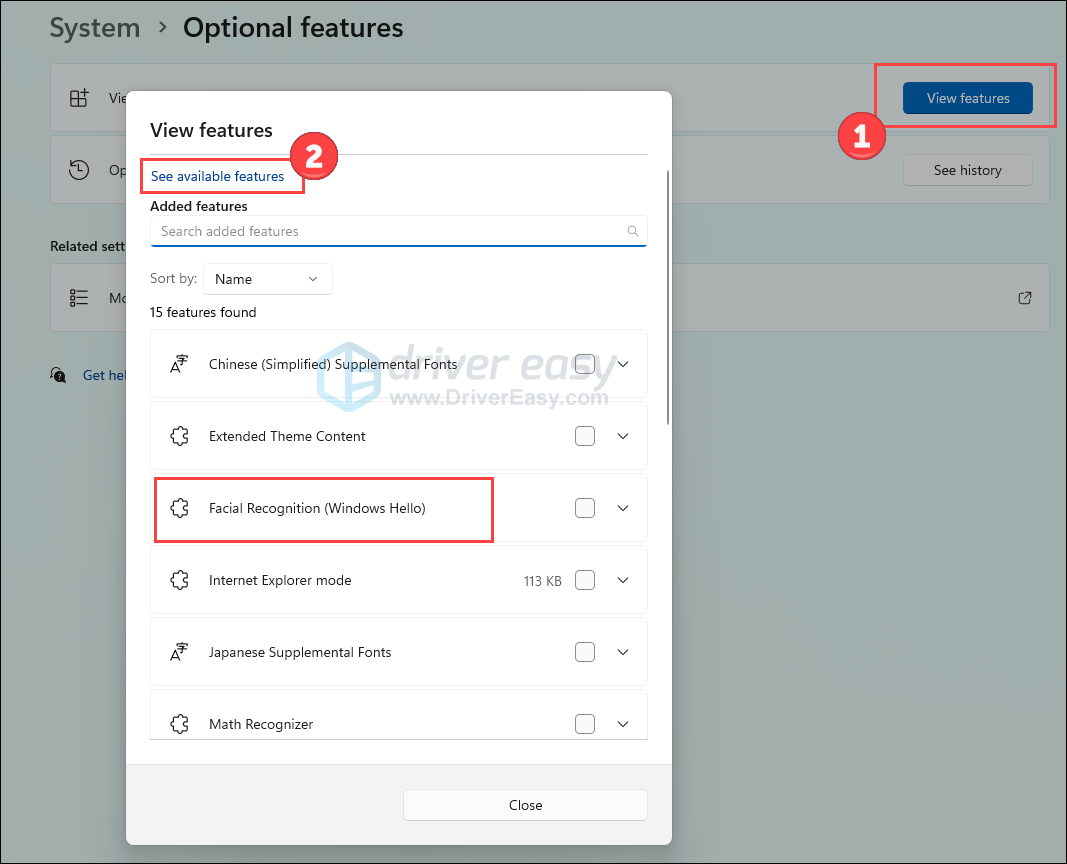Click the search magnifier icon in added features
Image resolution: width=1067 pixels, height=864 pixels.
pos(632,231)
